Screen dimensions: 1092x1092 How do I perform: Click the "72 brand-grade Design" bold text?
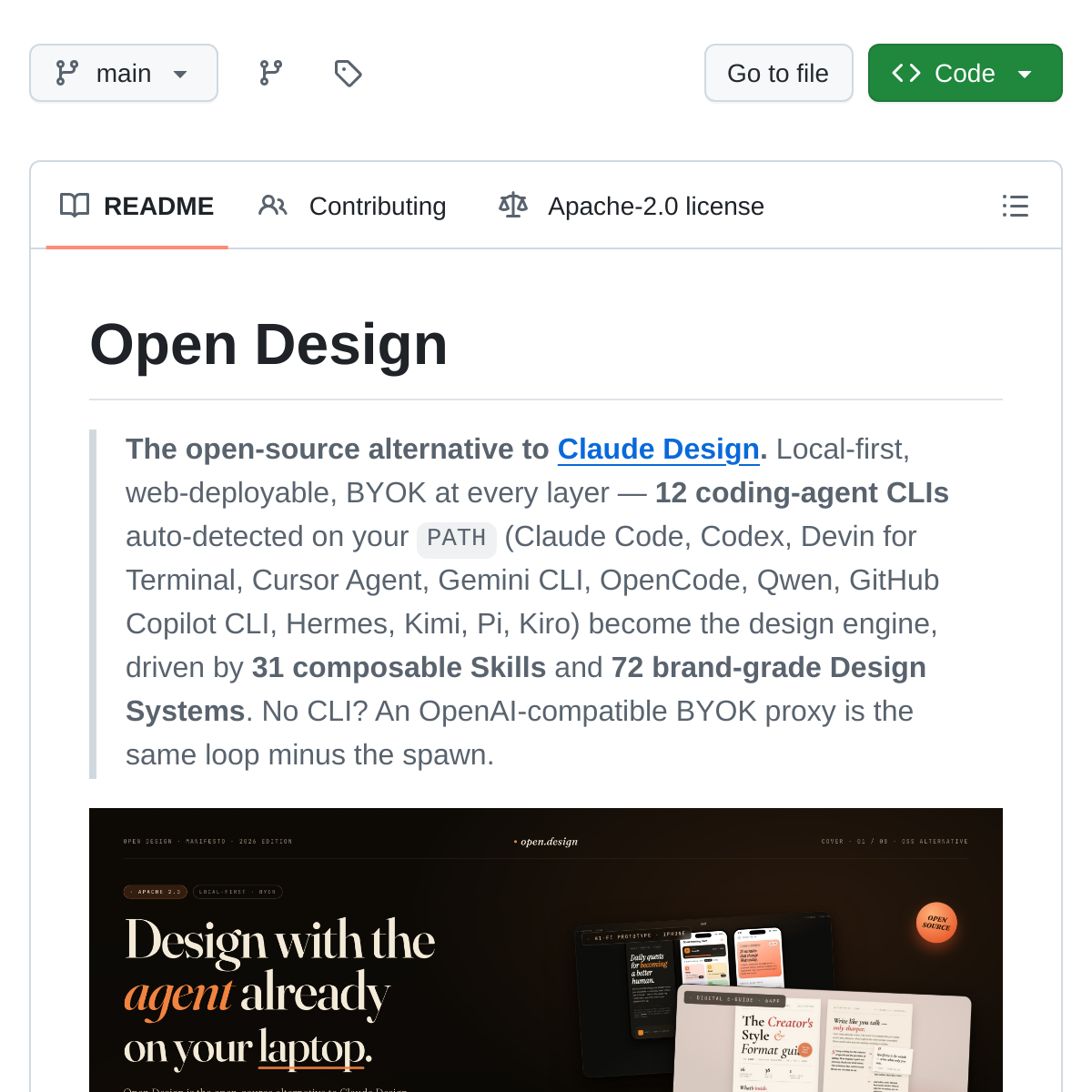[x=769, y=668]
